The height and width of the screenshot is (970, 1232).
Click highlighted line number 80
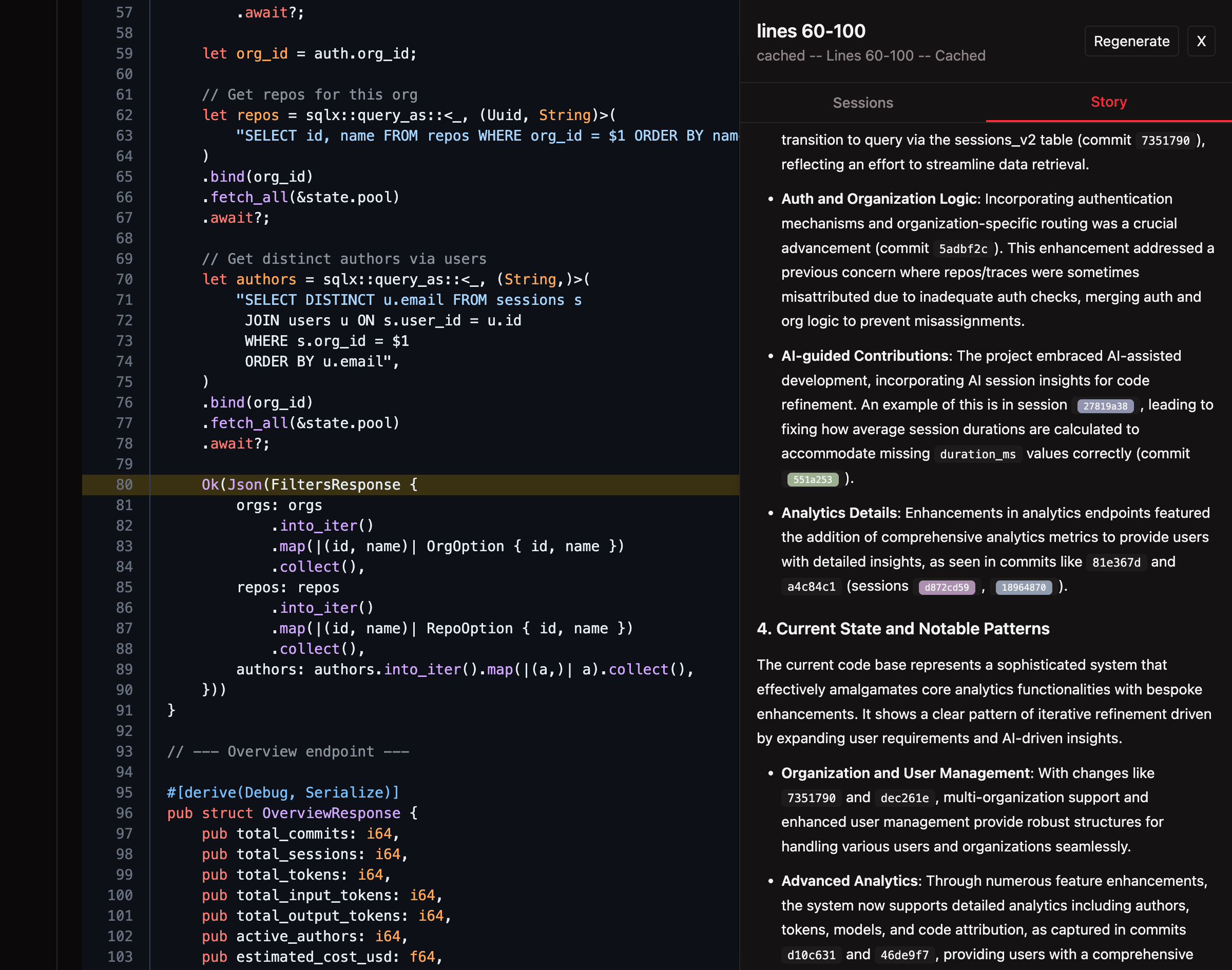[x=124, y=485]
